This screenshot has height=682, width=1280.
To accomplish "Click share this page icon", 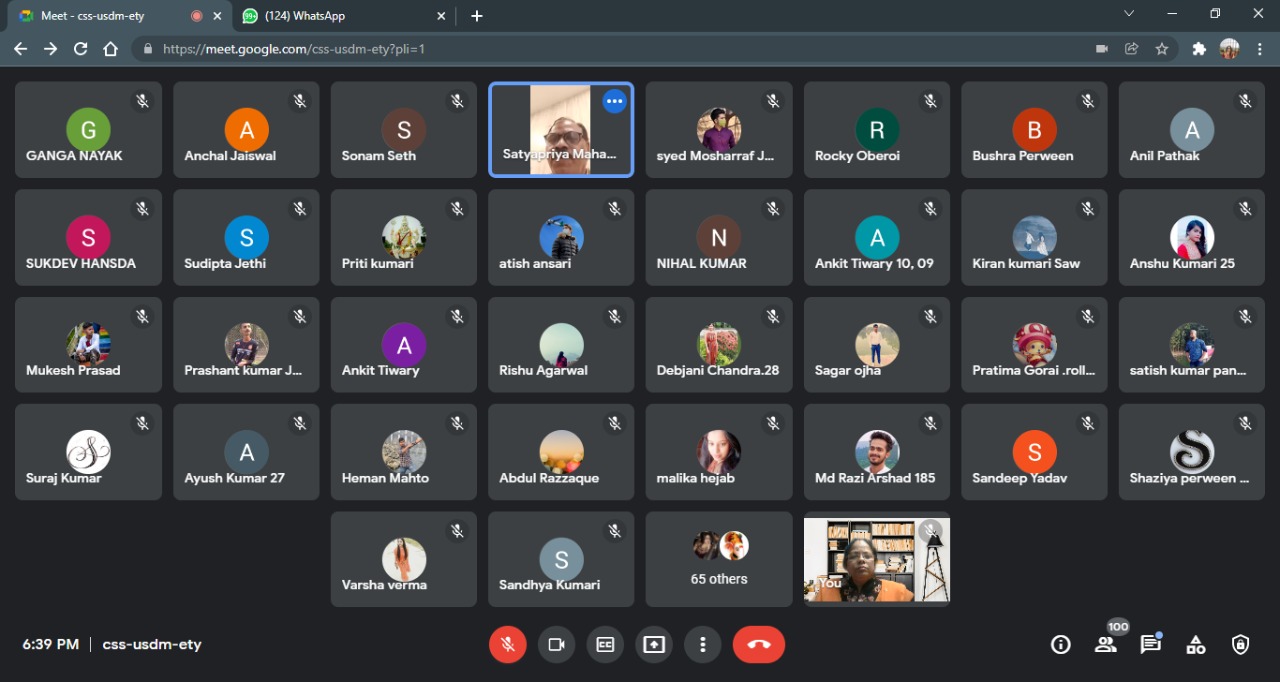I will (x=1131, y=48).
